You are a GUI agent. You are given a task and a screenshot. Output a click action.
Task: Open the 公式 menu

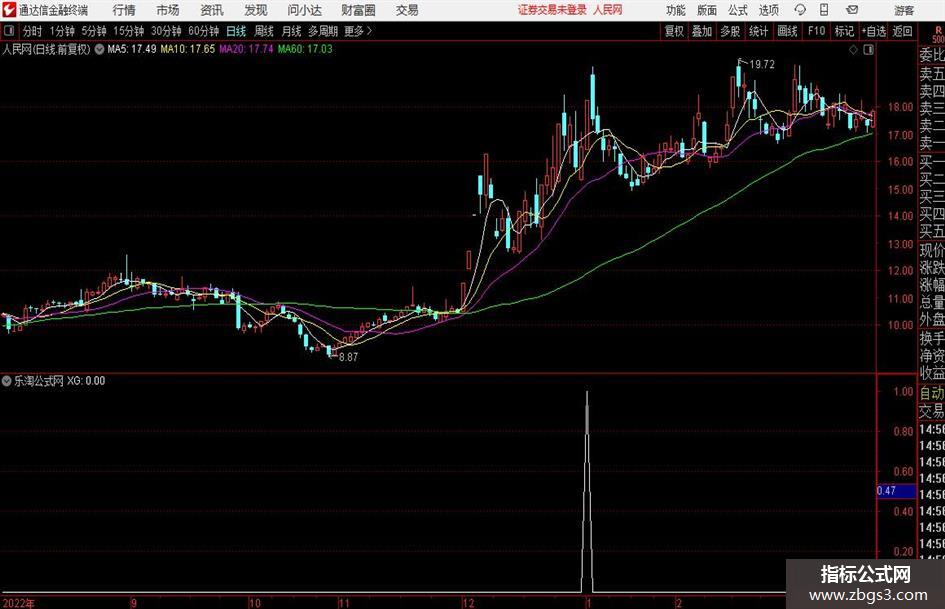(x=737, y=10)
